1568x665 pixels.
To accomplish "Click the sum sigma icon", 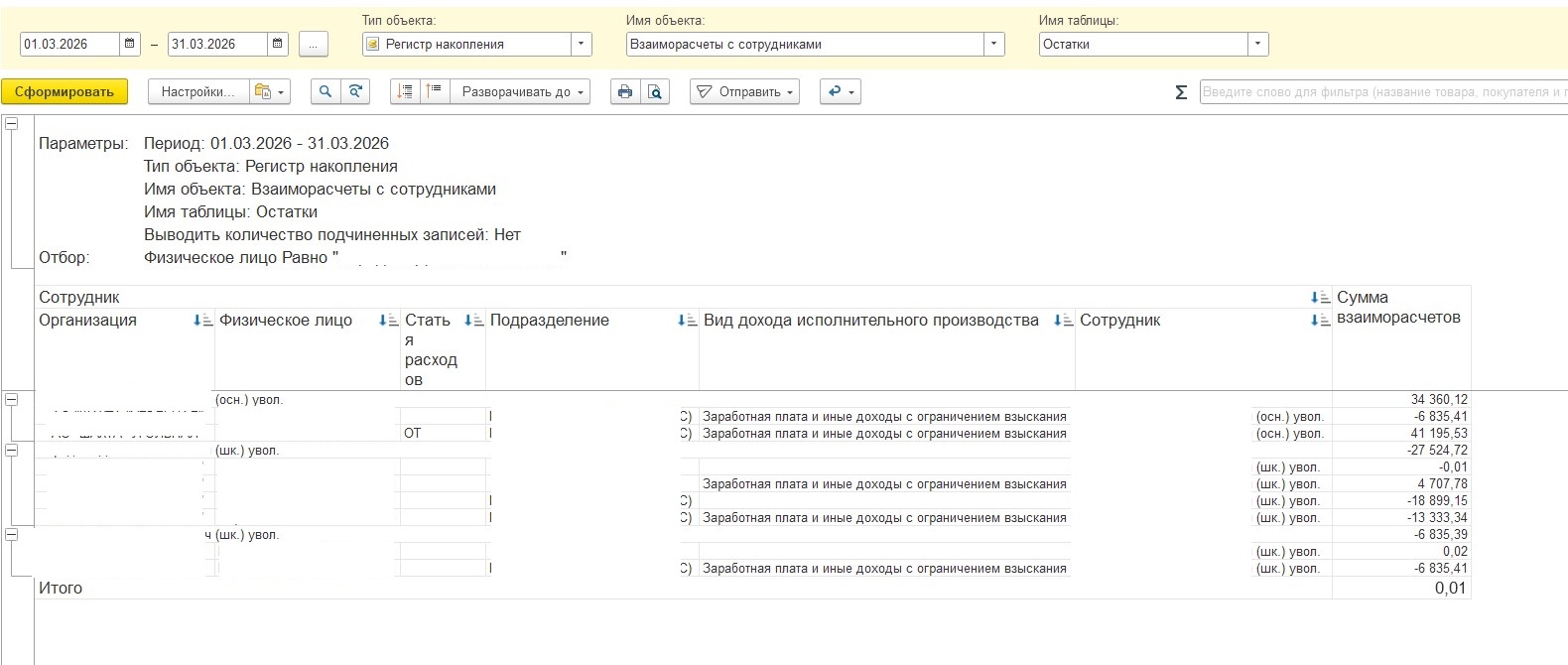I will pyautogui.click(x=1181, y=92).
